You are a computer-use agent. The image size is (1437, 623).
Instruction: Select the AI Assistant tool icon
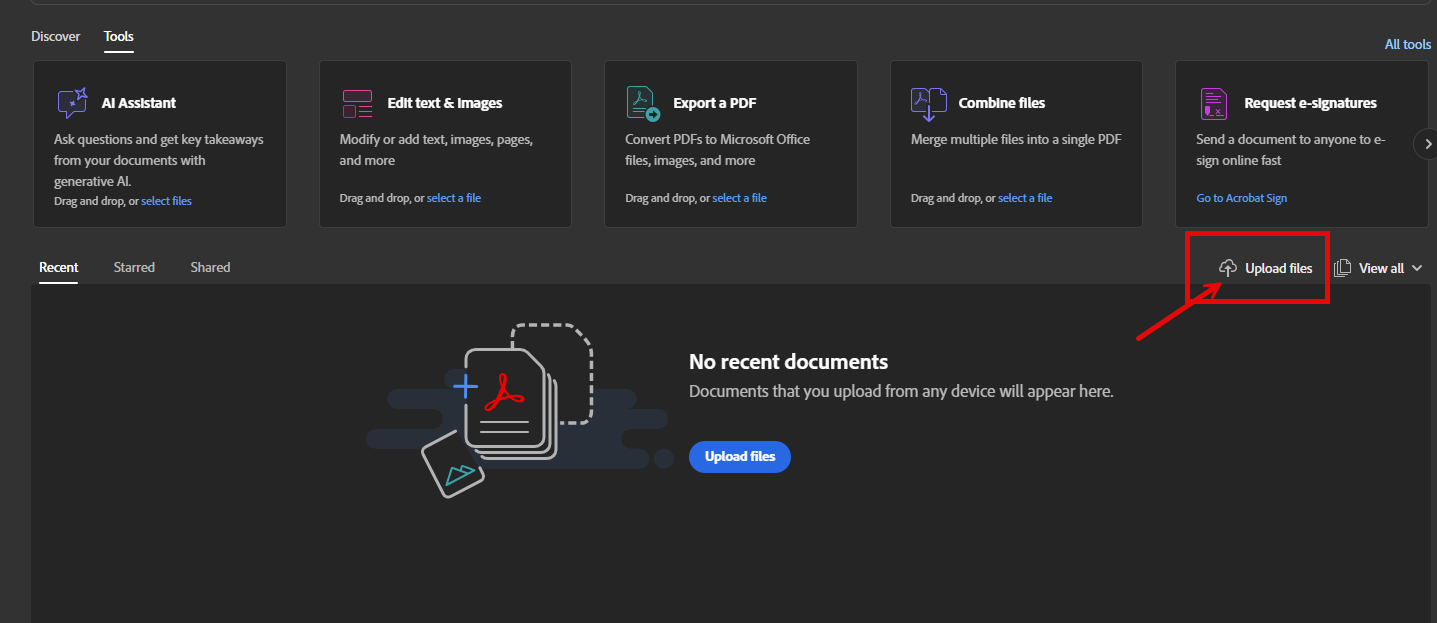(x=71, y=103)
